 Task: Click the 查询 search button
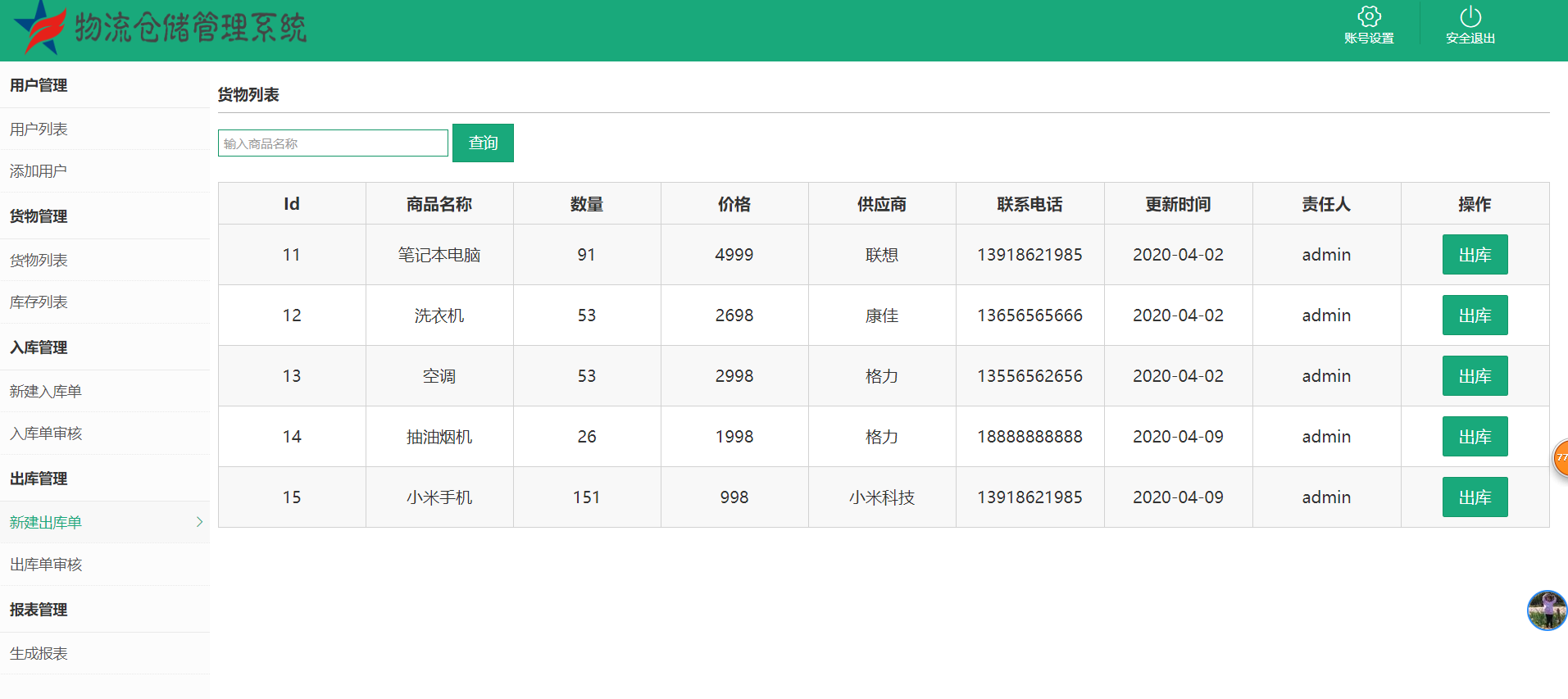[483, 143]
